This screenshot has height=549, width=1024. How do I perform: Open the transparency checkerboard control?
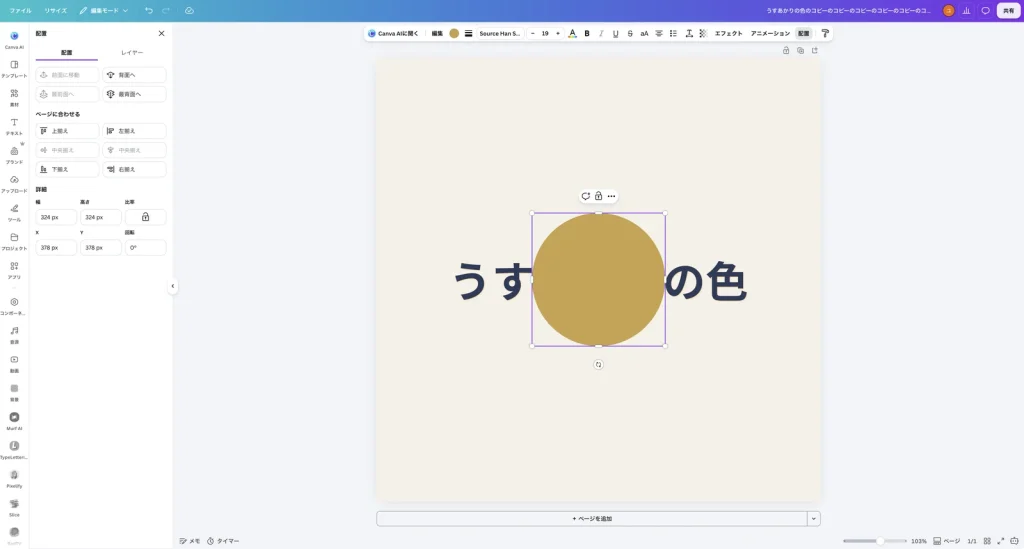(x=703, y=33)
